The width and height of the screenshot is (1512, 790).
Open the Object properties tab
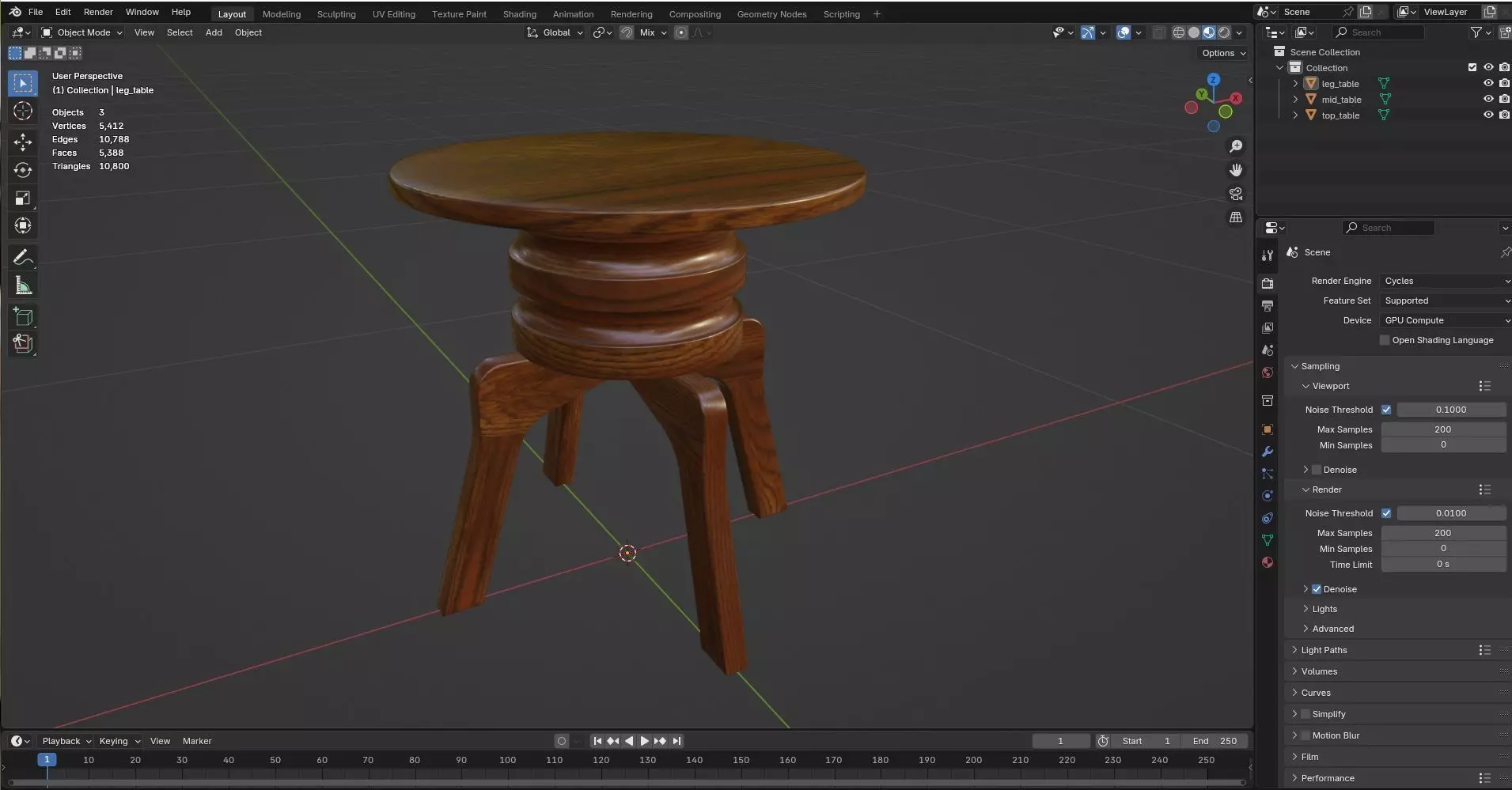coord(1268,429)
